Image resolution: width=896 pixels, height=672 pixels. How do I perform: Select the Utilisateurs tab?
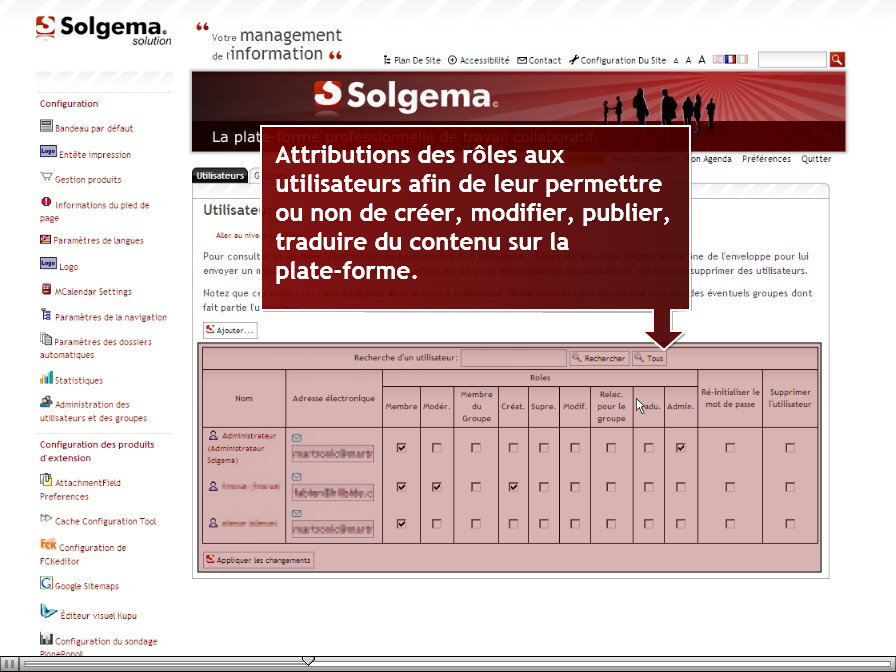220,175
